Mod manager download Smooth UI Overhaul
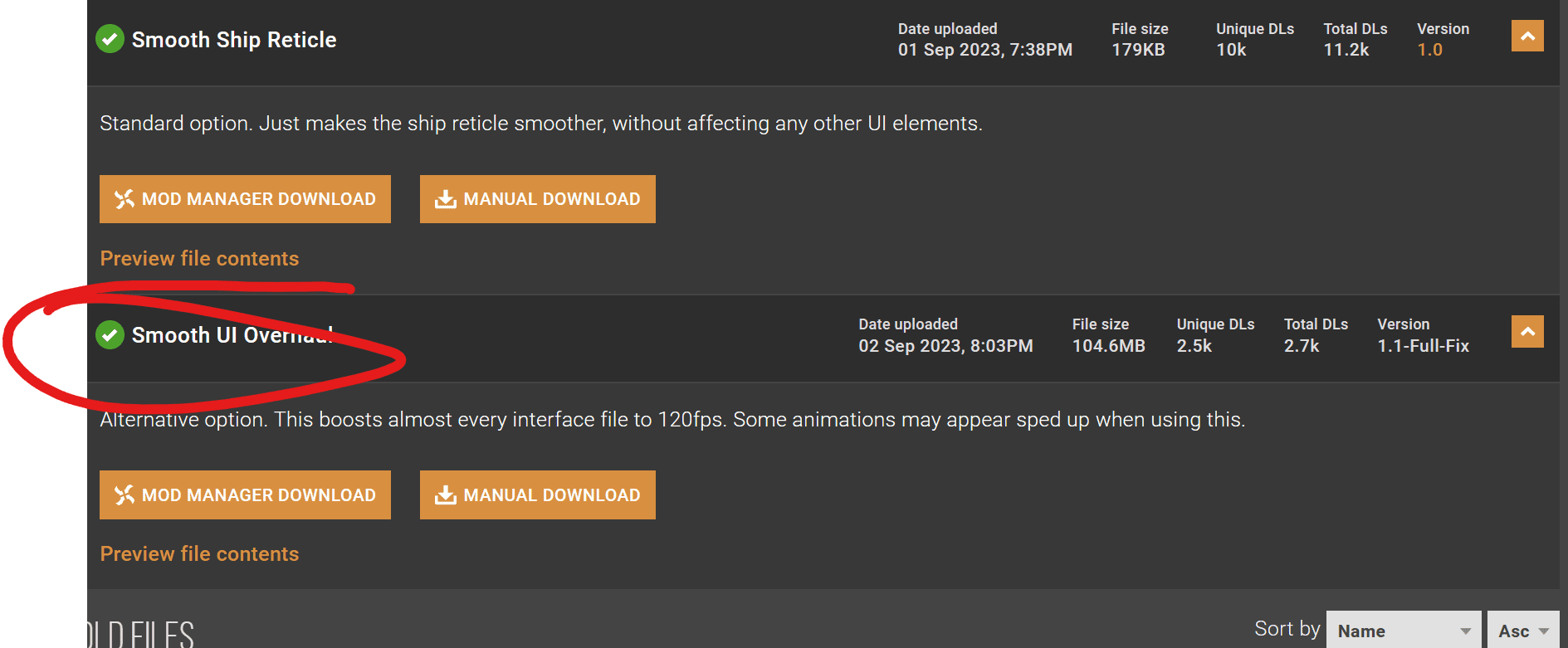The image size is (1568, 648). [245, 495]
